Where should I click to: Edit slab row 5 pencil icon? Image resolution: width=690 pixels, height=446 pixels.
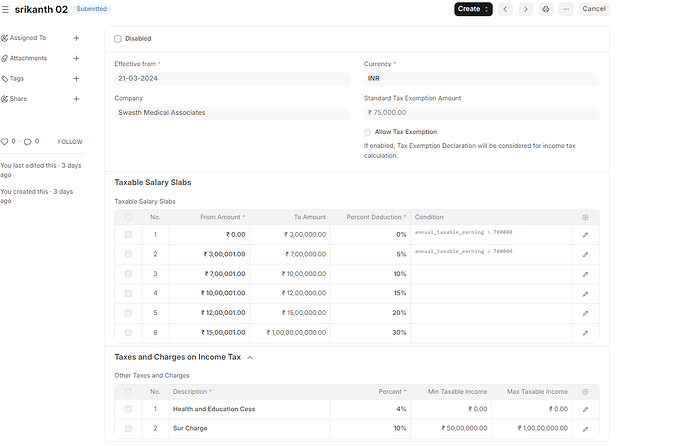click(x=585, y=313)
